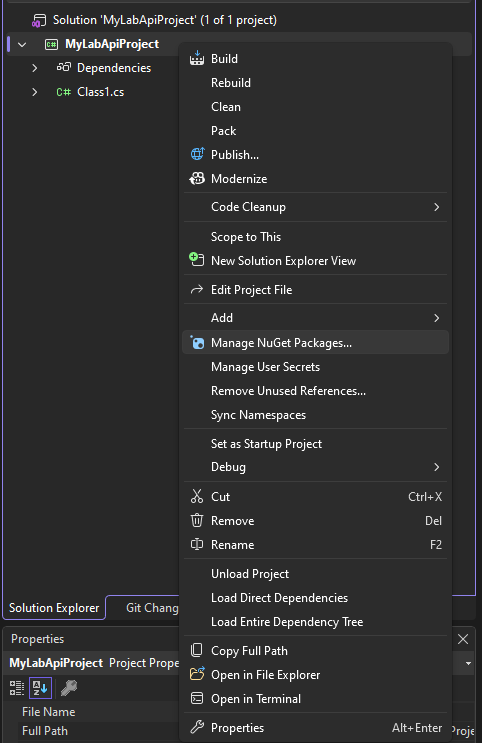Viewport: 482px width, 743px height.
Task: Click the Properties panel title
Action: point(37,639)
